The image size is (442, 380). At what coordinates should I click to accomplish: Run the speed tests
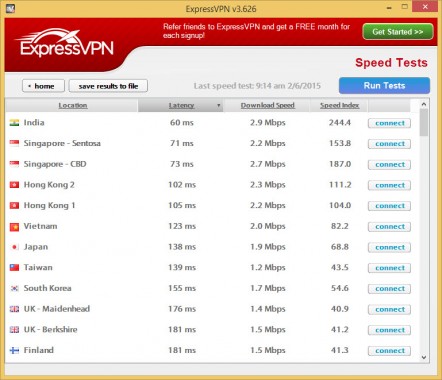(x=384, y=86)
